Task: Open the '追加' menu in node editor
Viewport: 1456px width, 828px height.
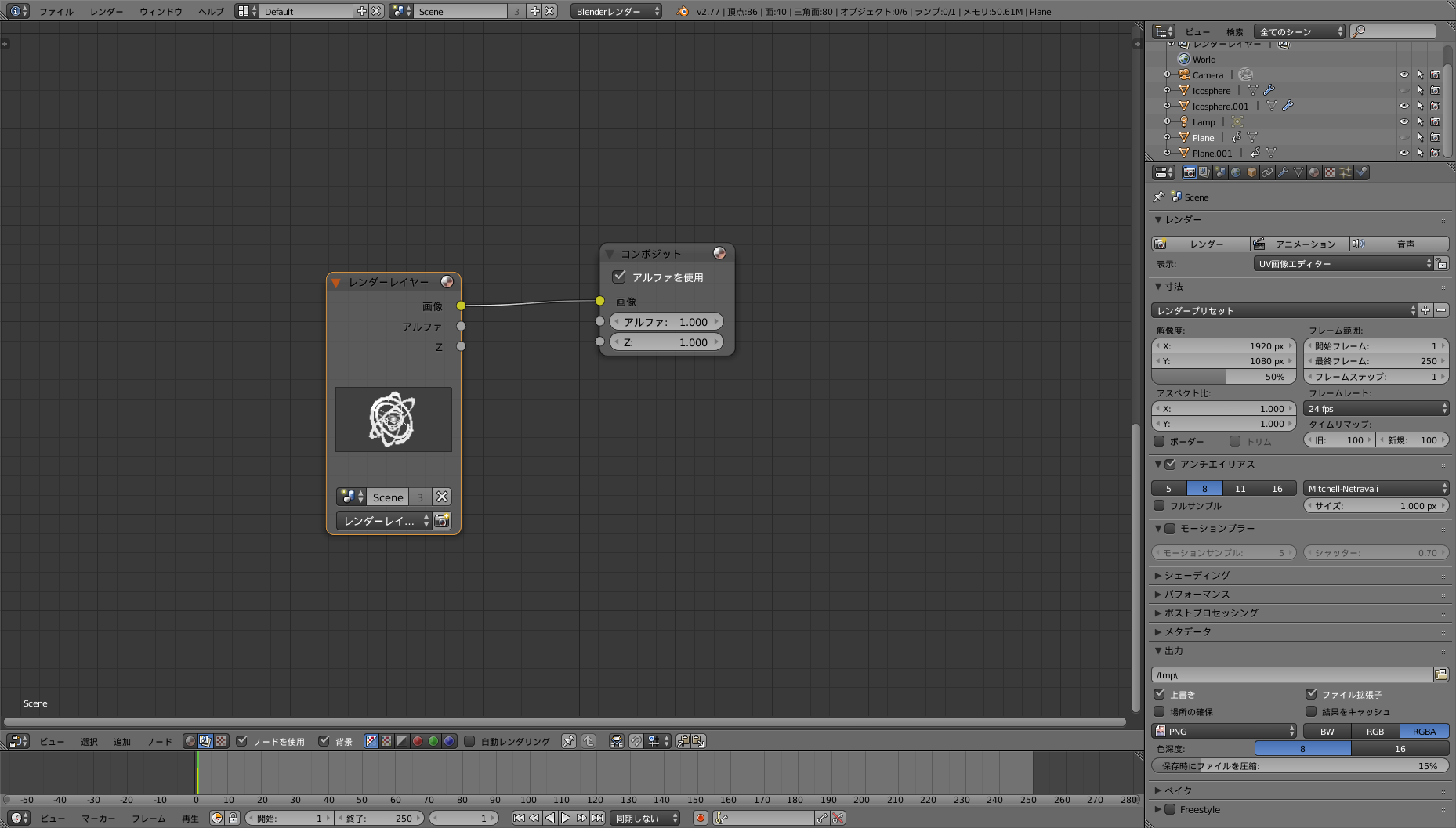Action: coord(122,741)
